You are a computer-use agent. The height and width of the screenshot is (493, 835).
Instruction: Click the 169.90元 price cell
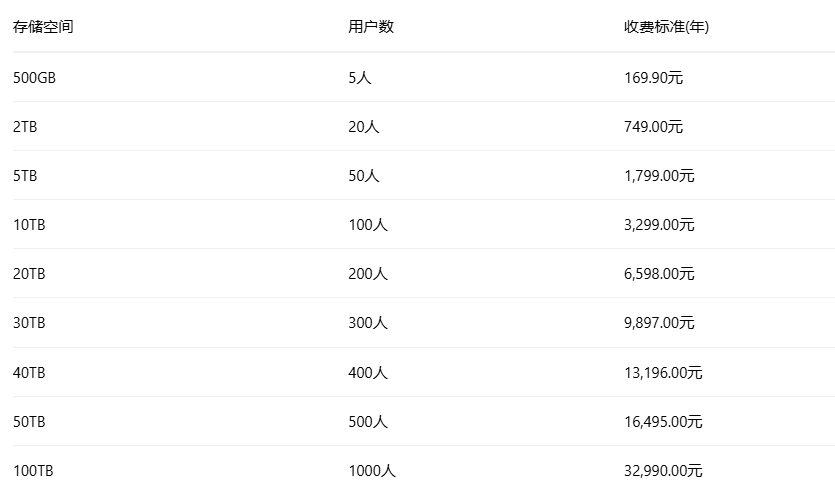point(653,77)
